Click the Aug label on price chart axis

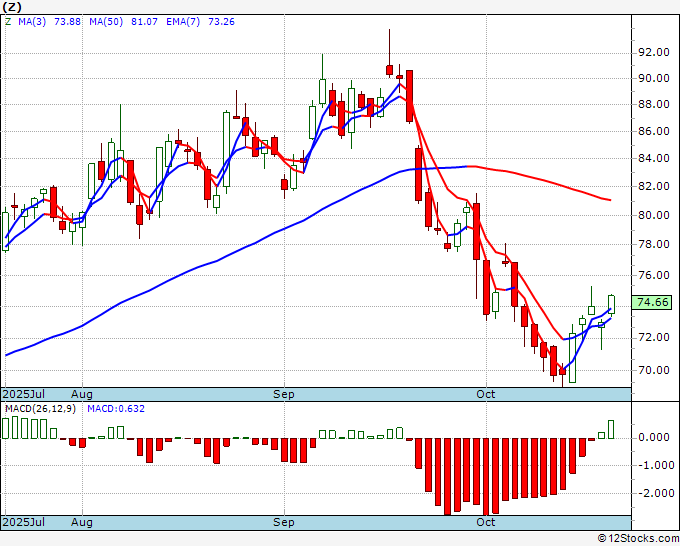click(x=82, y=394)
